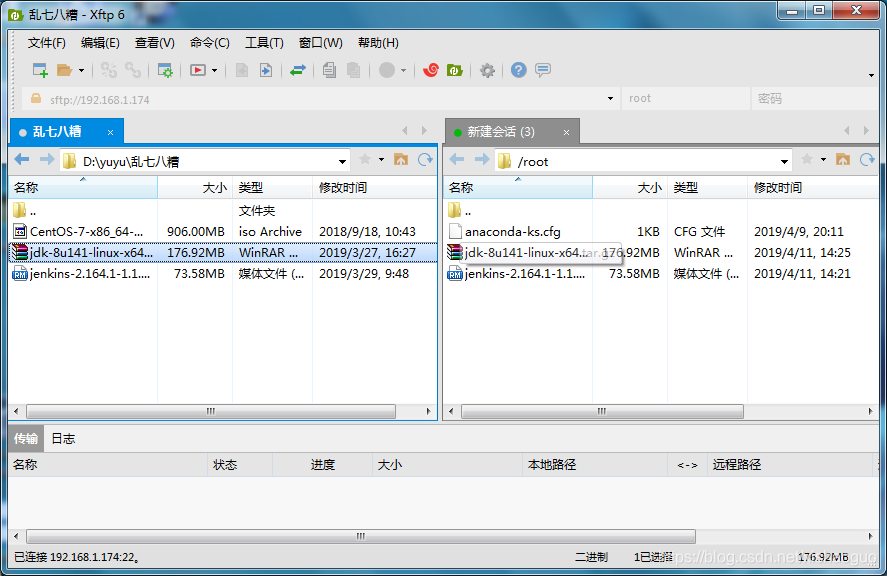Screen dimensions: 887x576
Task: Close the 新建会话 (3) tab
Action: point(566,132)
